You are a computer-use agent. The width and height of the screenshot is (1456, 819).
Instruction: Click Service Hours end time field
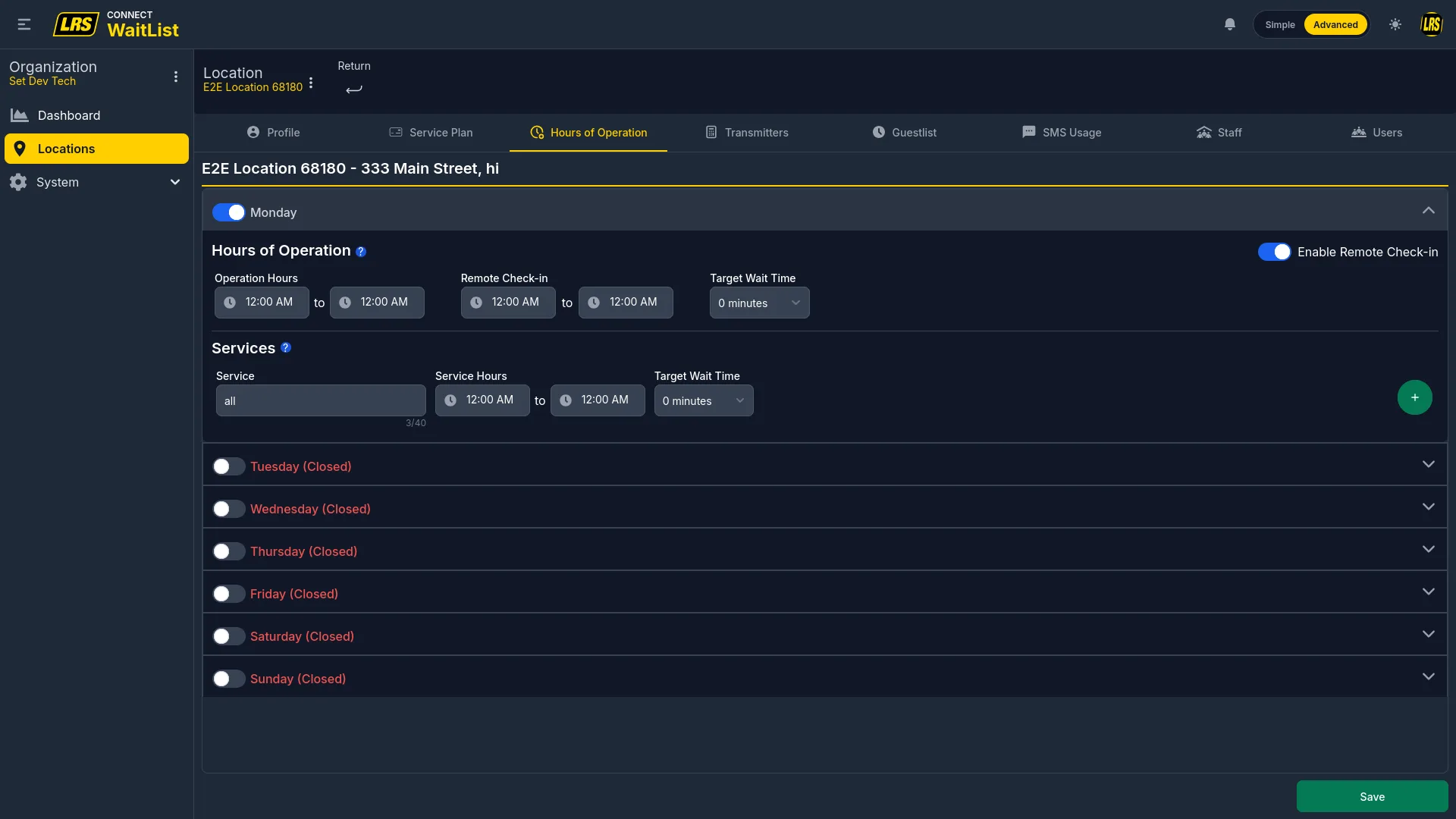click(x=598, y=400)
